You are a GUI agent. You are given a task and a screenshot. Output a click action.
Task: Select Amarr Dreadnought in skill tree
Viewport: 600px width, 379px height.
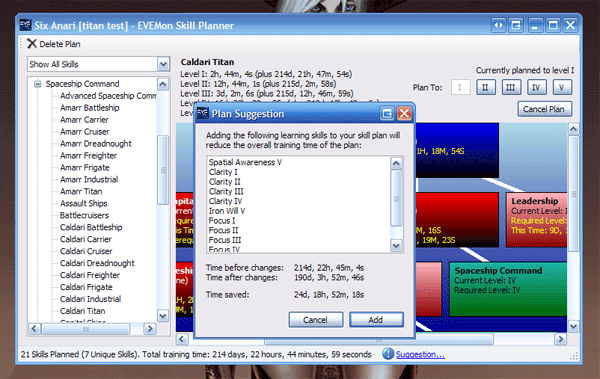pyautogui.click(x=96, y=144)
